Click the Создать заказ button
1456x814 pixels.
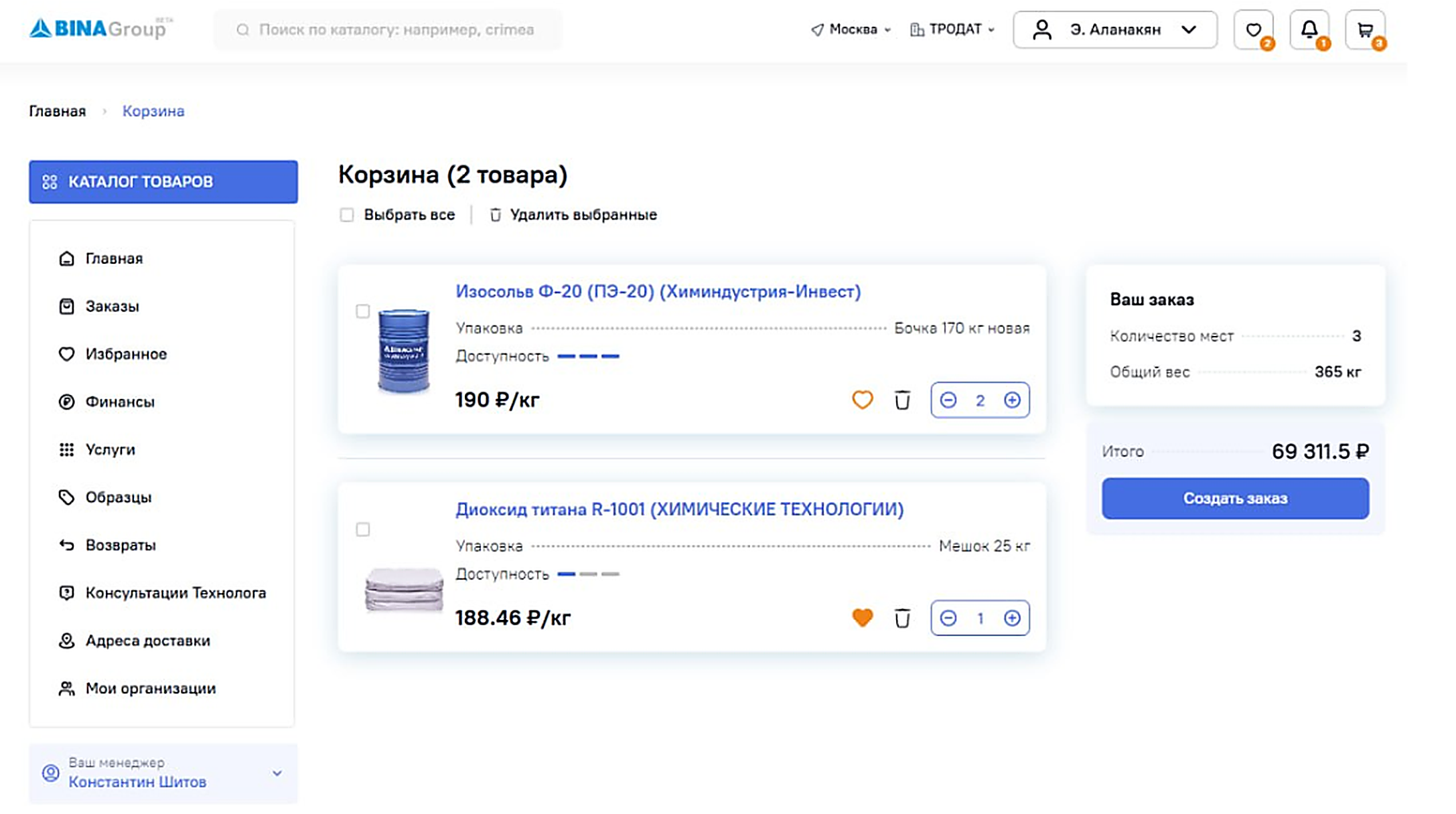1235,498
